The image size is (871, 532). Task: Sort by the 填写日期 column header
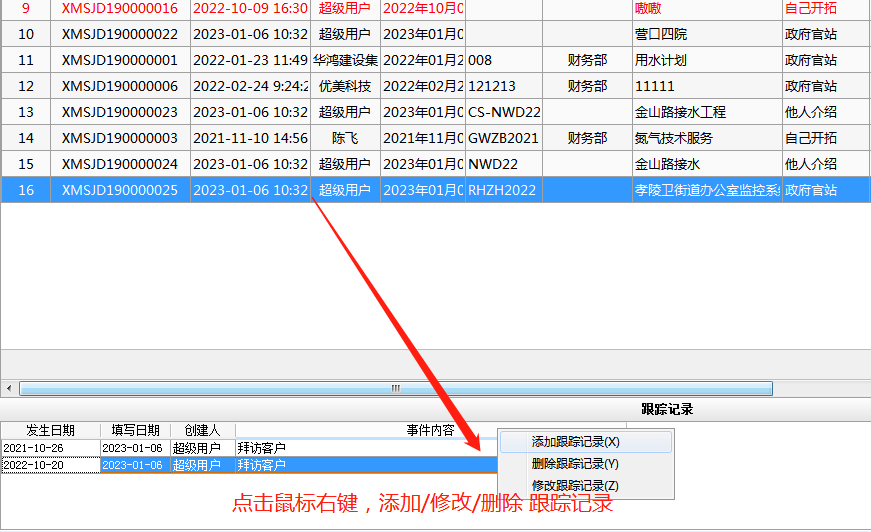click(136, 430)
